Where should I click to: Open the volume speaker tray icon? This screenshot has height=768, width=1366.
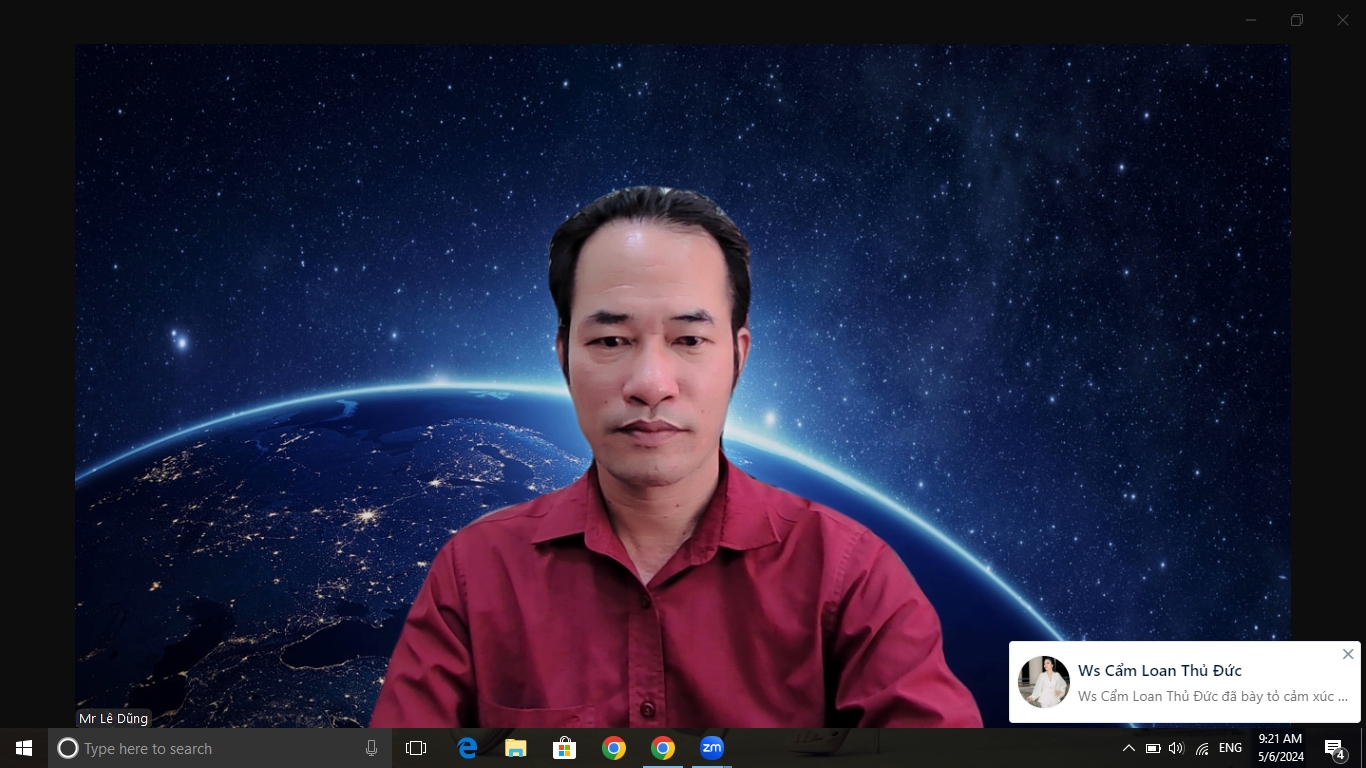[1176, 748]
